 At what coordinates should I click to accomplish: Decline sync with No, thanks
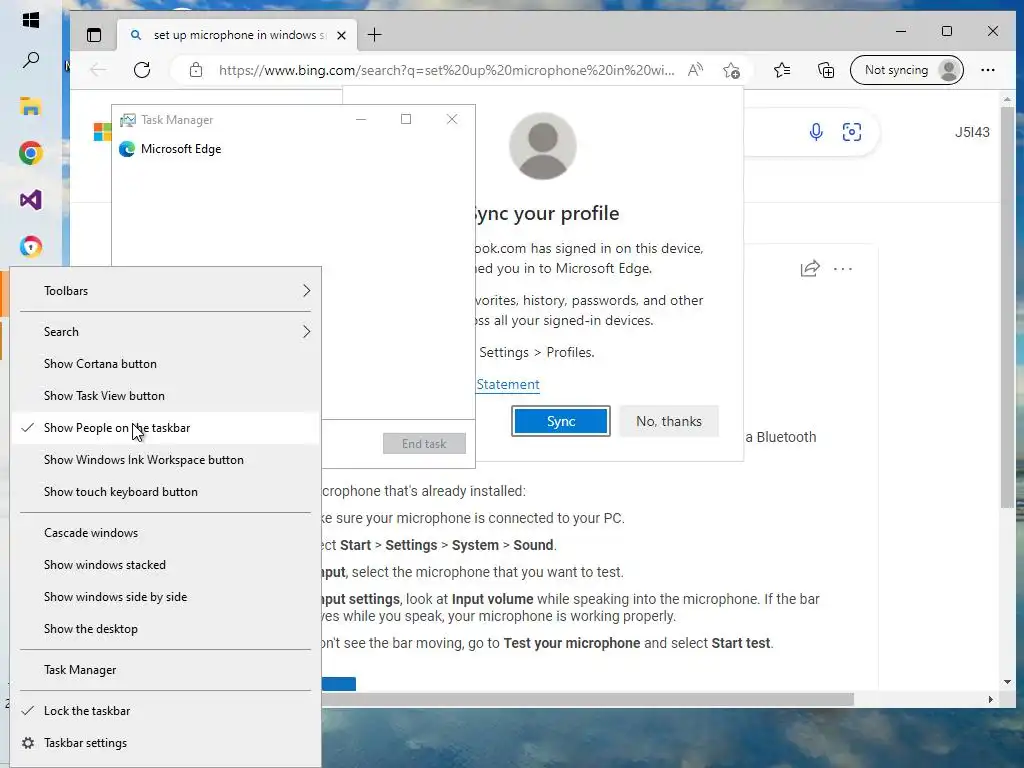click(669, 421)
